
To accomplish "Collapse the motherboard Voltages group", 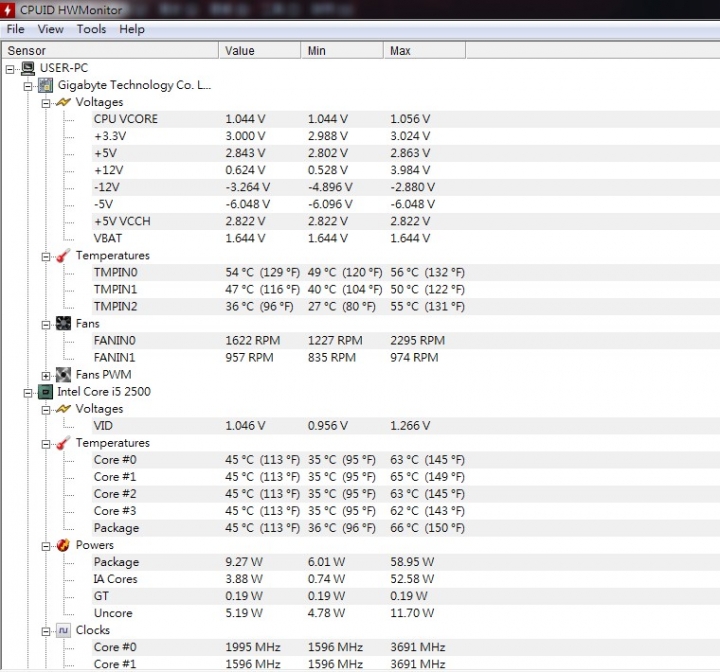I will coord(46,103).
